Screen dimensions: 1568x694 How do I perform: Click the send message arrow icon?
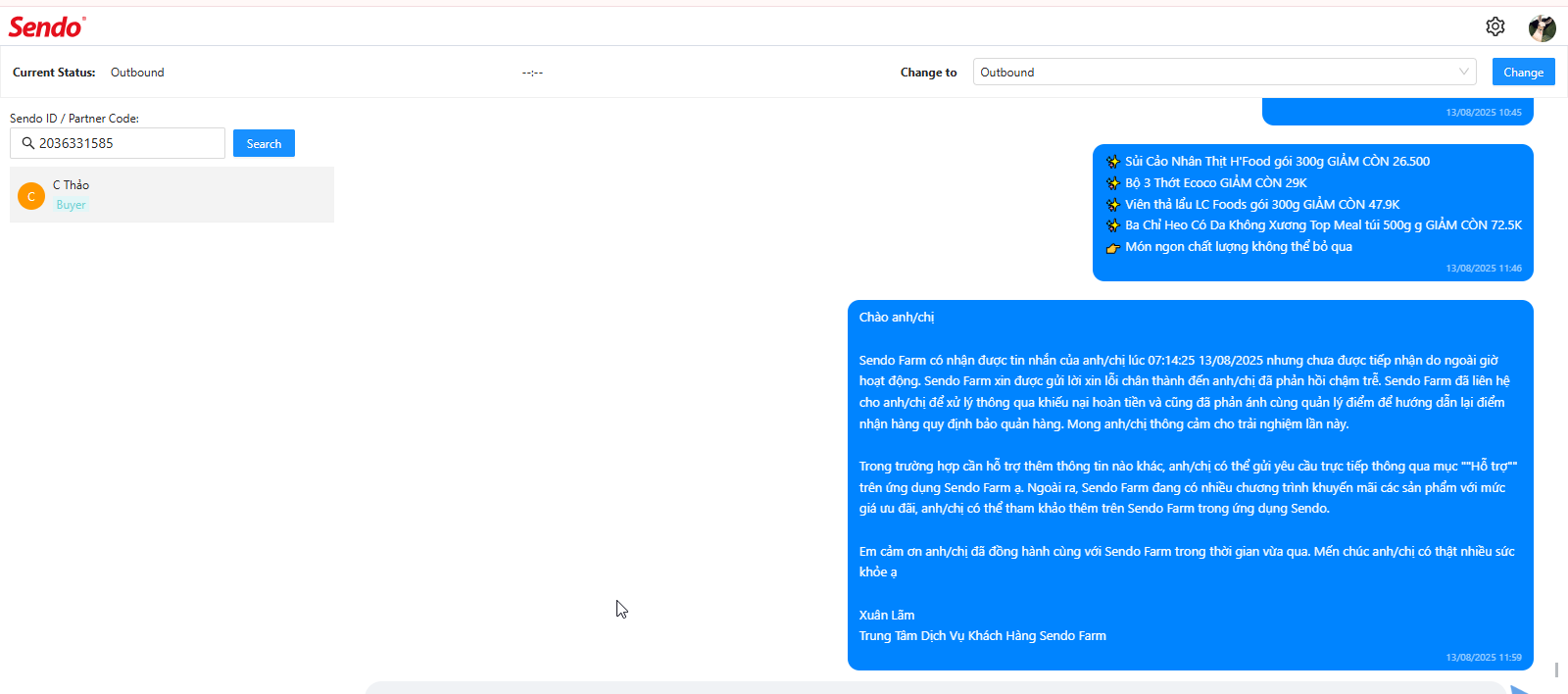[x=1520, y=689]
